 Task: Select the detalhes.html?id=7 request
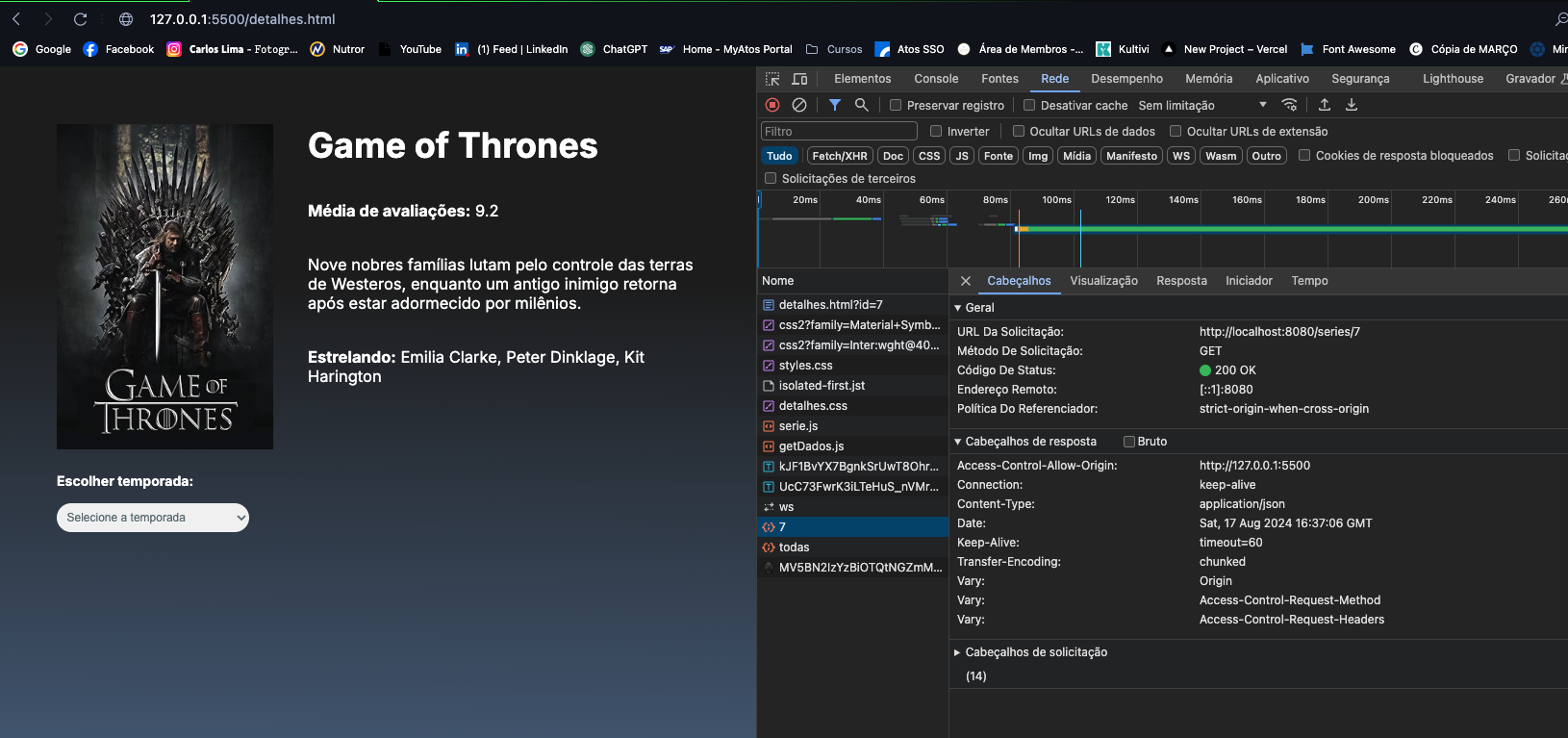[852, 305]
